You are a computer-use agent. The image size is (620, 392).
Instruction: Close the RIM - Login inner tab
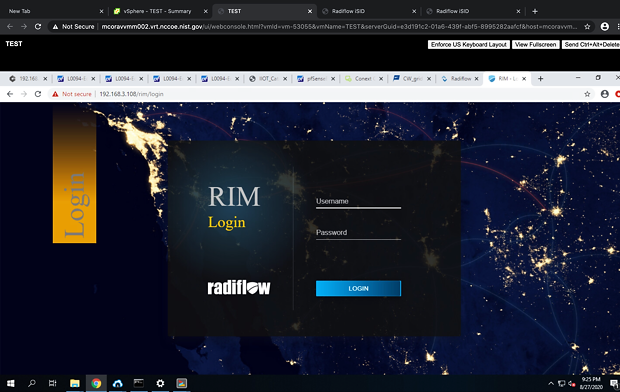click(x=524, y=79)
